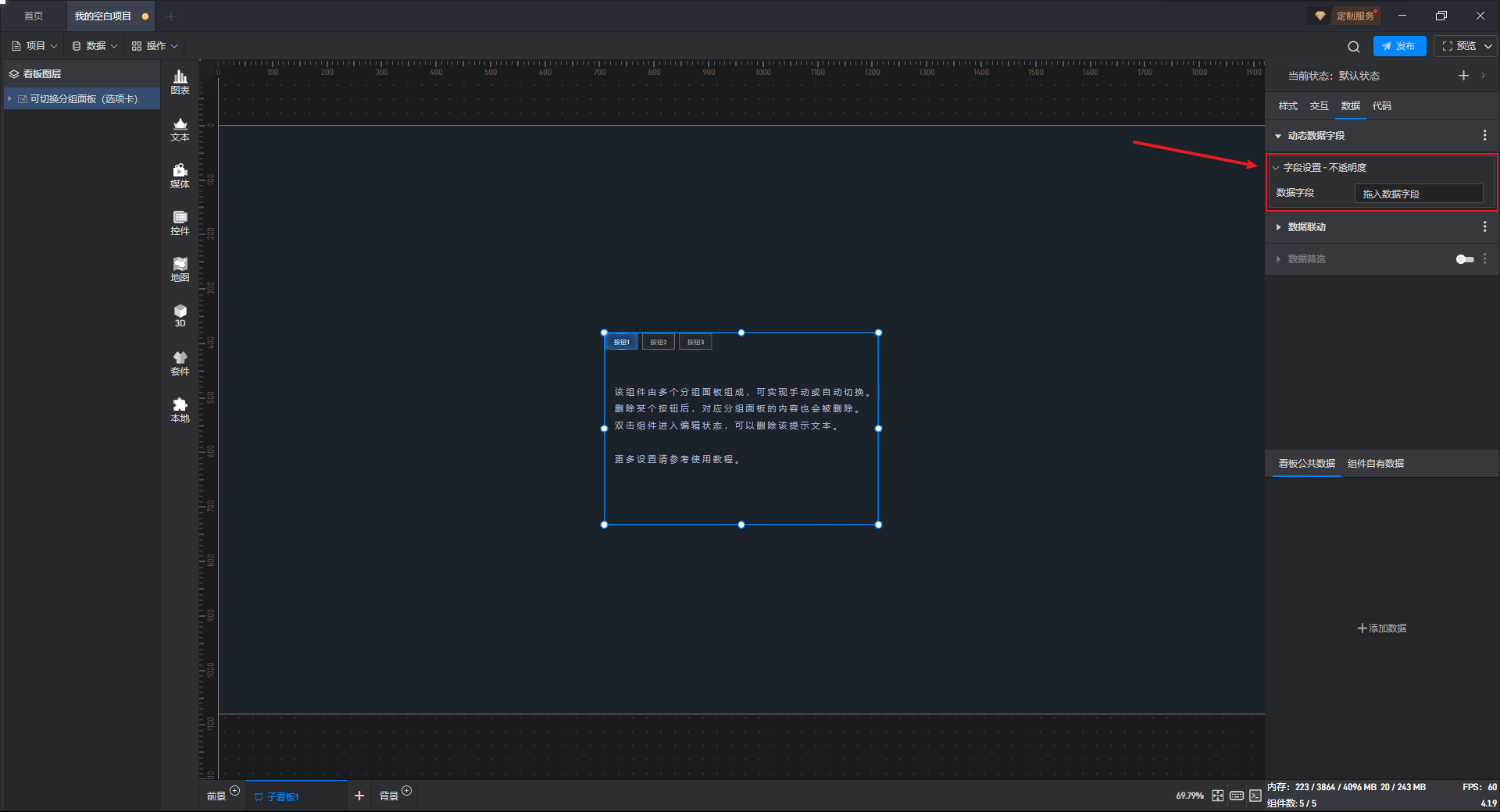Open the 控件 controls components panel
The width and height of the screenshot is (1500, 812).
click(180, 223)
